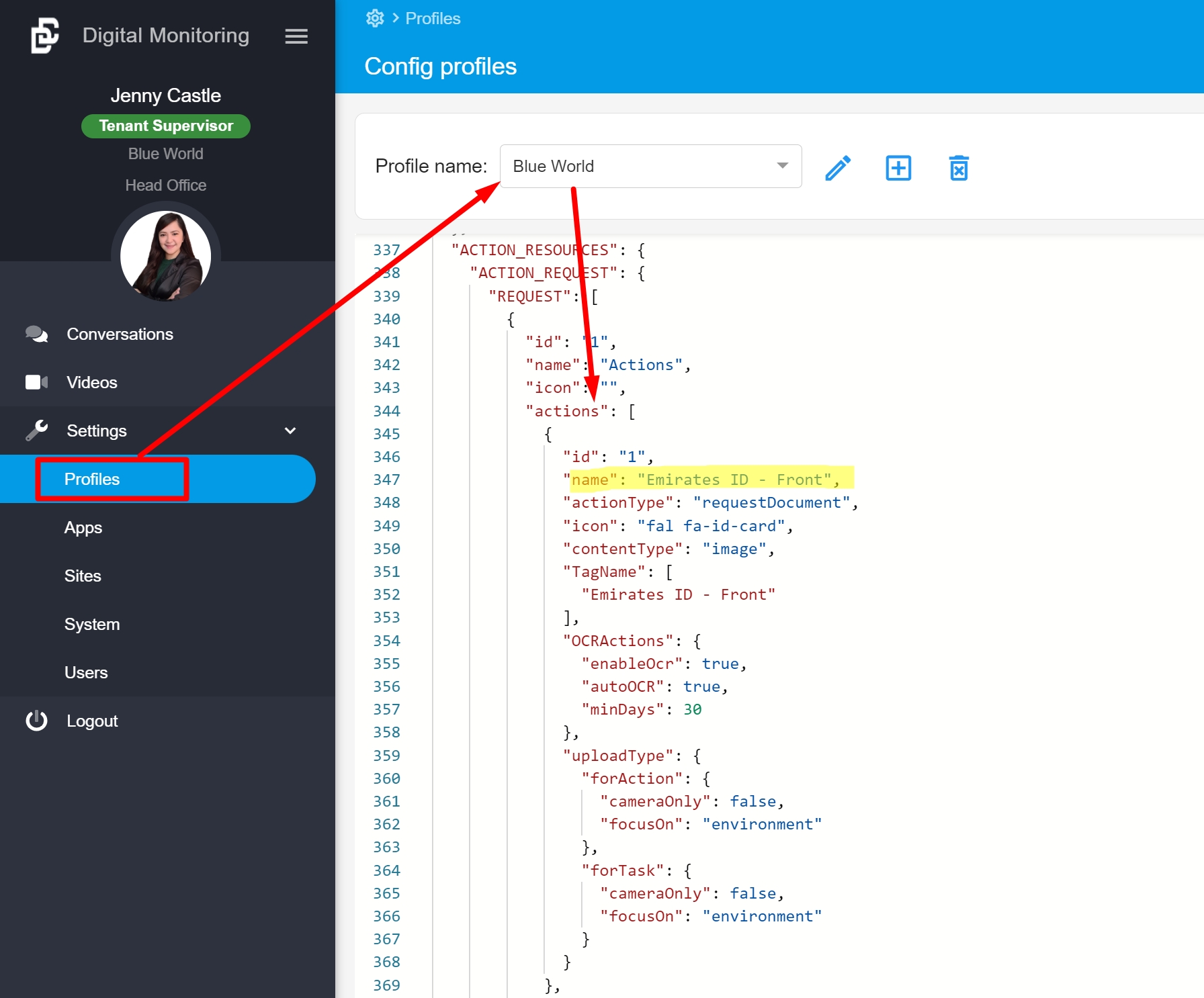The image size is (1204, 998).
Task: Open the Users settings page
Action: (86, 672)
